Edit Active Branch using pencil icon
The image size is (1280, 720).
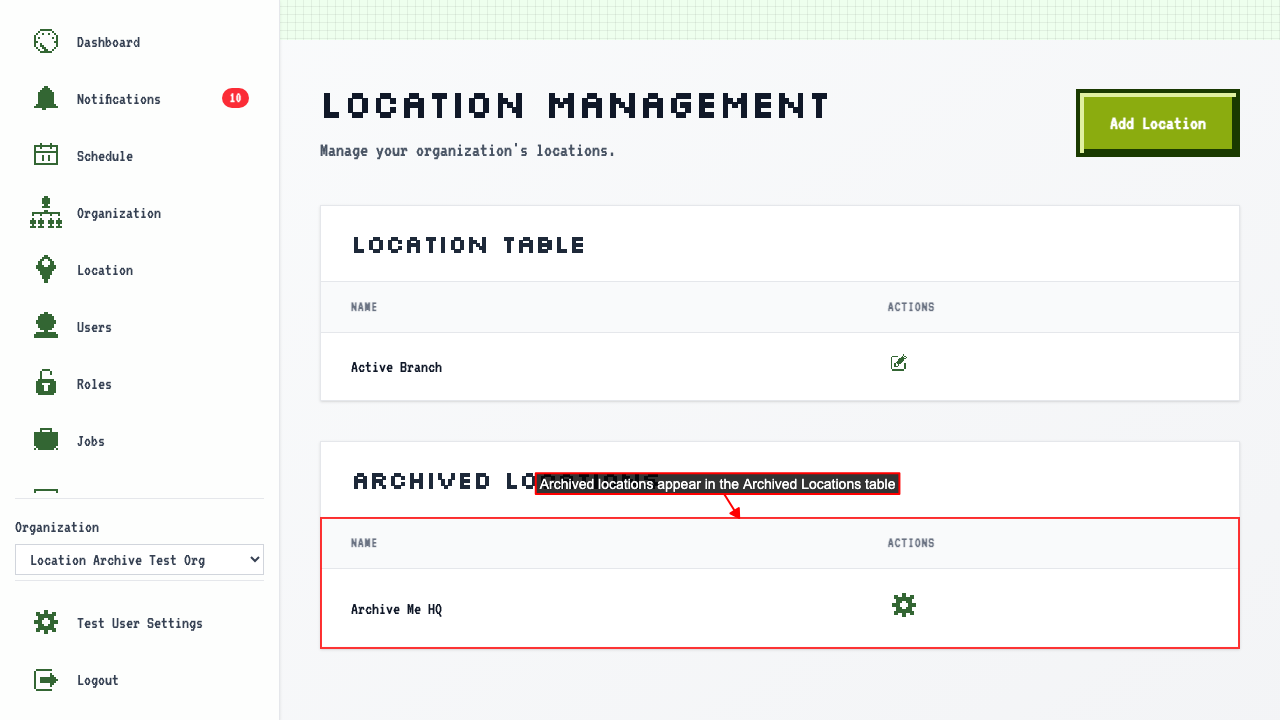click(x=899, y=363)
